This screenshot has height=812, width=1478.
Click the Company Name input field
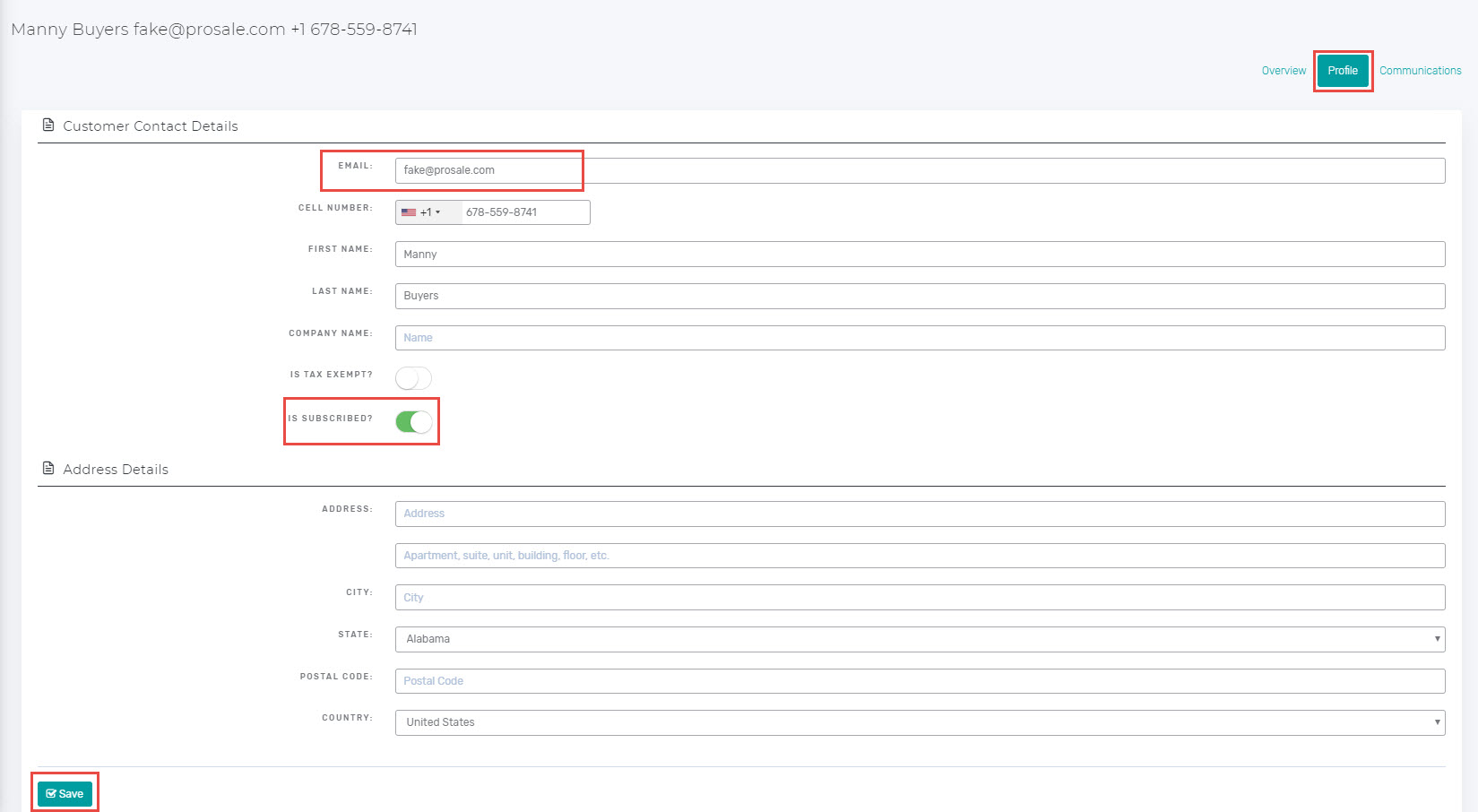pyautogui.click(x=920, y=338)
